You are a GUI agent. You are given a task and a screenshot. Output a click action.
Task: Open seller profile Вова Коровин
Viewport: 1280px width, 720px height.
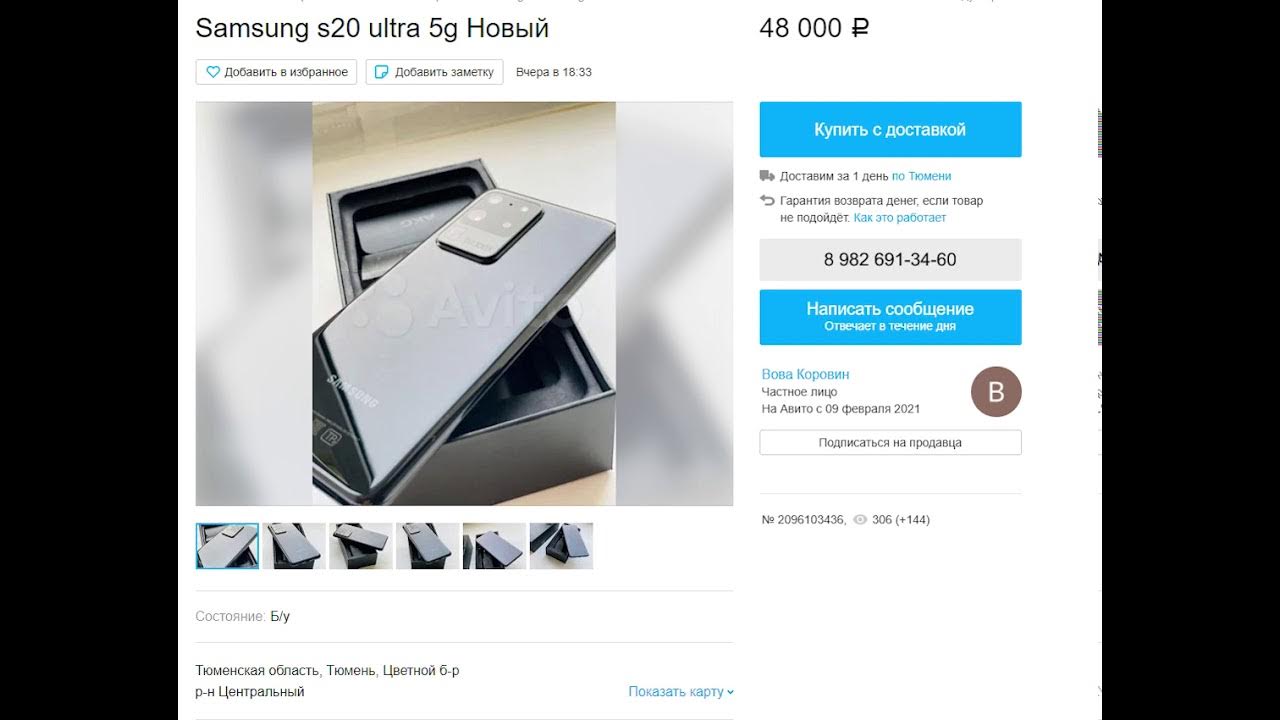(805, 374)
